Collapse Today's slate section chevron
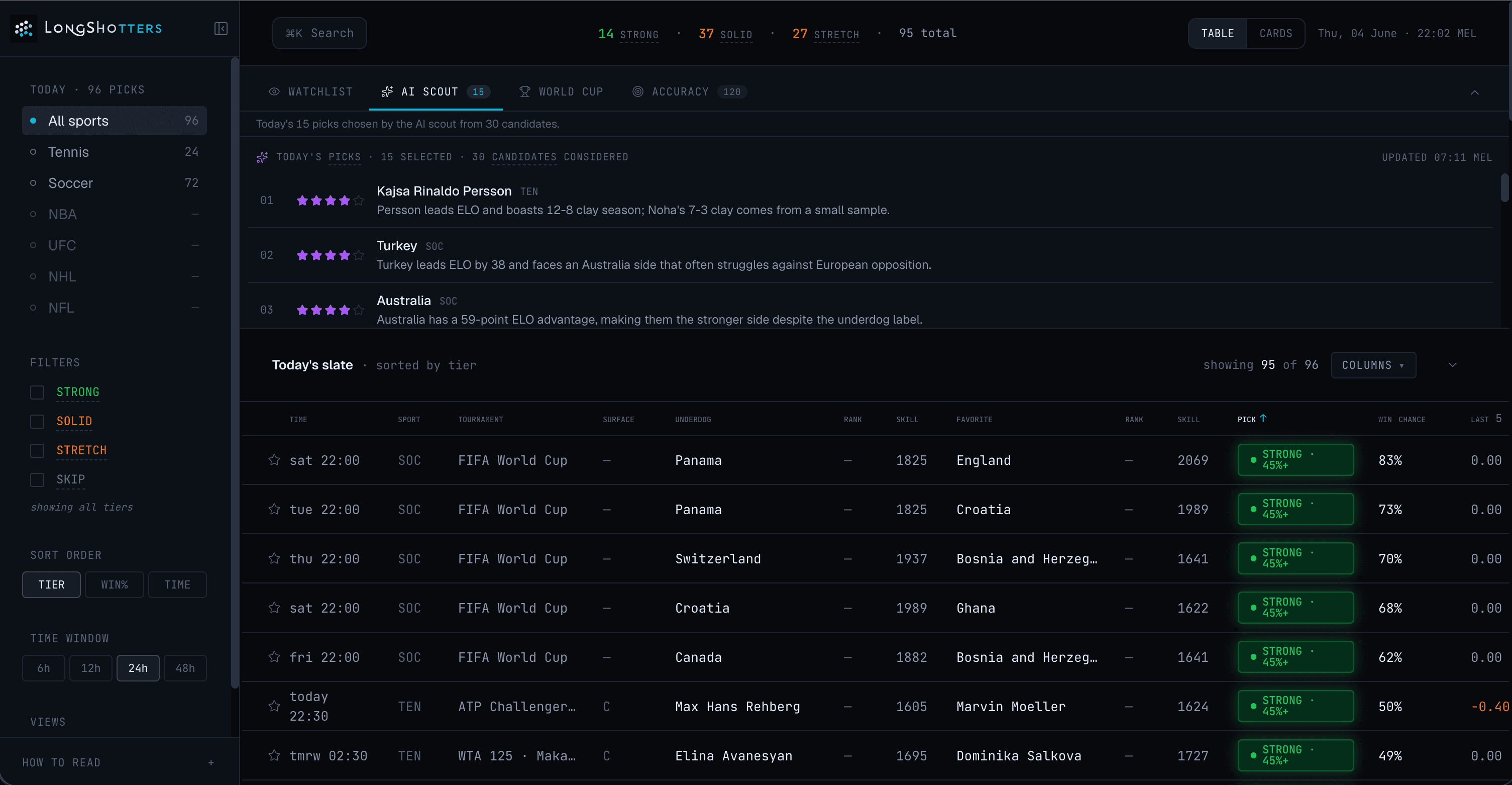Image resolution: width=1512 pixels, height=785 pixels. 1453,365
